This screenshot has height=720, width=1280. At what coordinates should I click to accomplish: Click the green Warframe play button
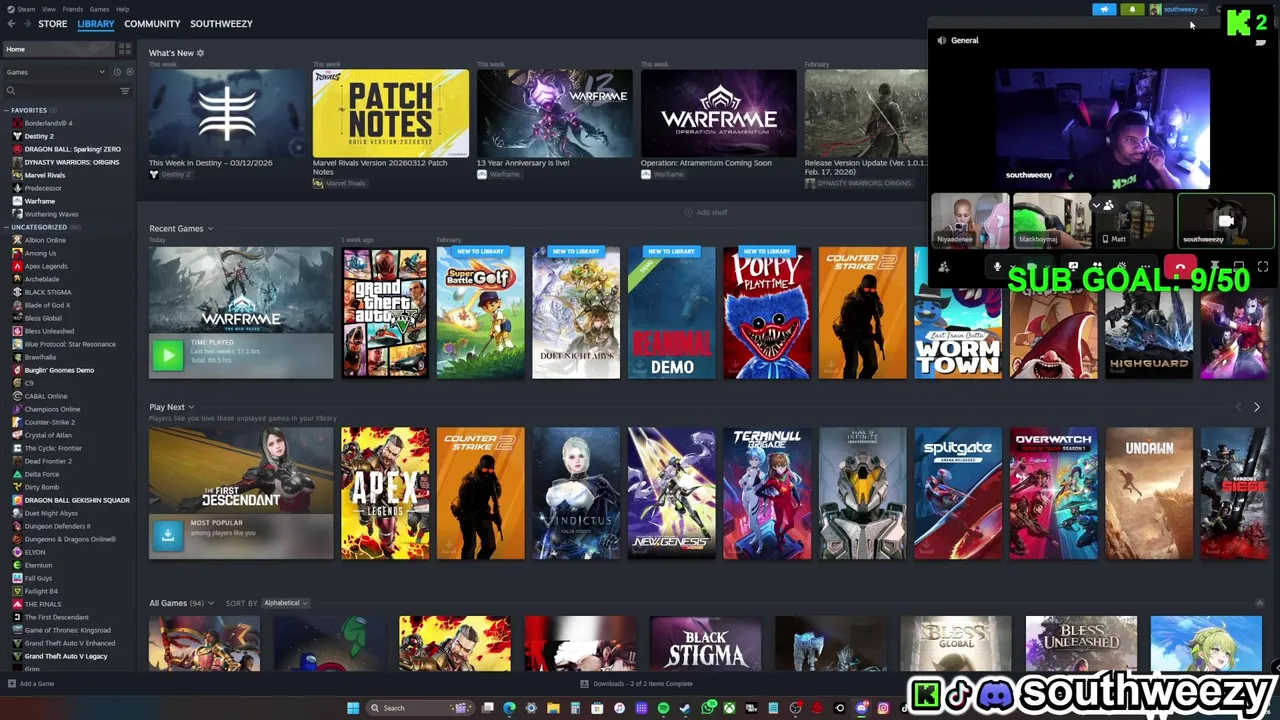(168, 355)
